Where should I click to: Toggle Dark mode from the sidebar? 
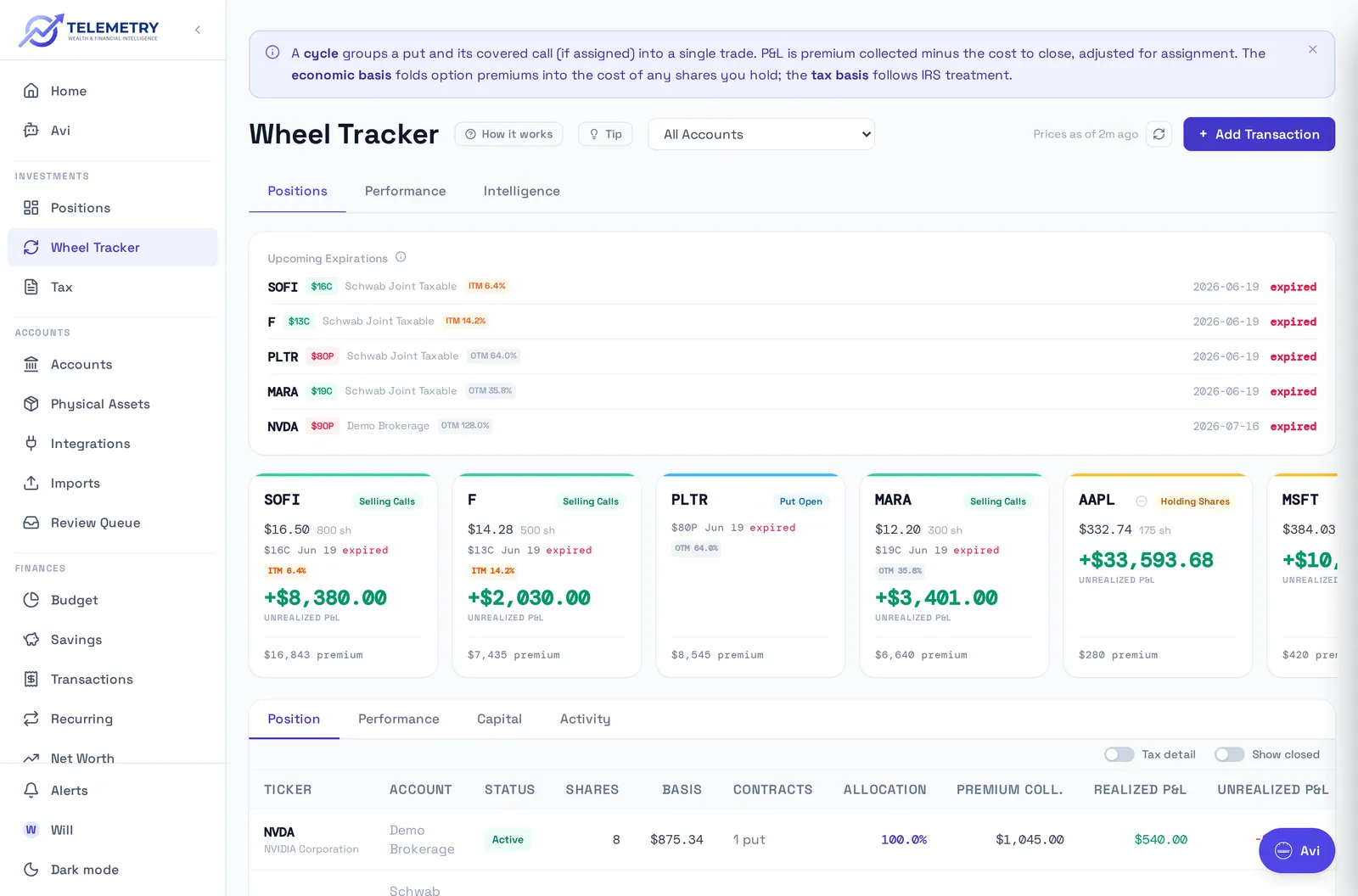pyautogui.click(x=112, y=870)
